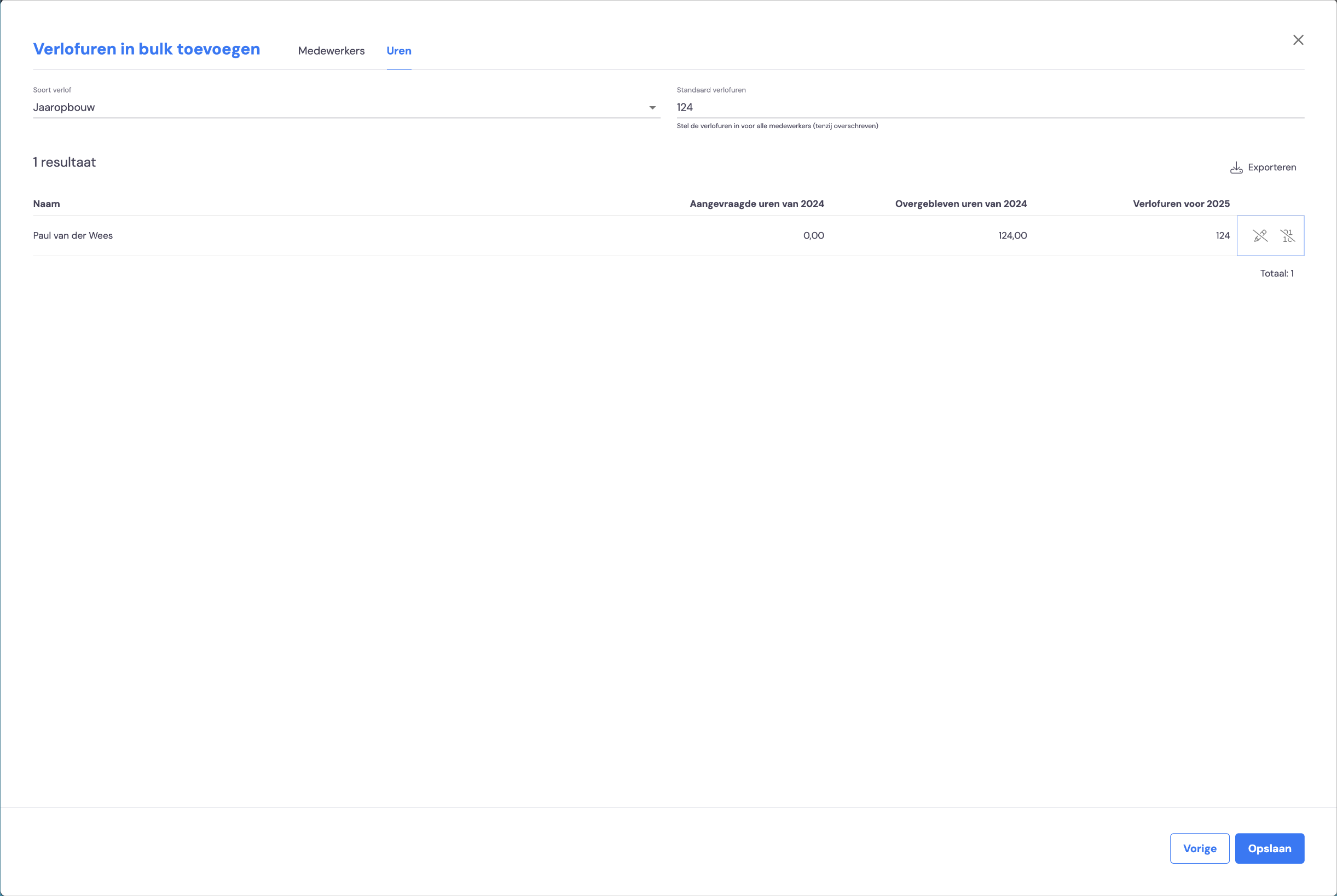Export the results with Exporteren

tap(1263, 167)
